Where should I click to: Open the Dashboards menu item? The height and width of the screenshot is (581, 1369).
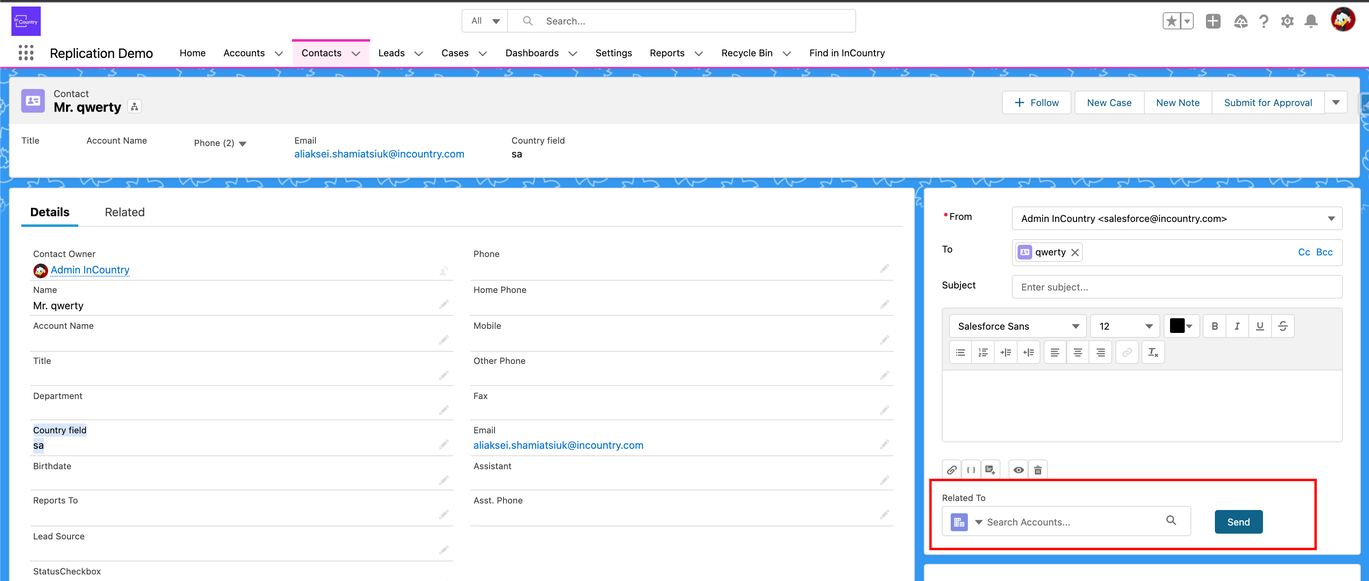click(532, 53)
